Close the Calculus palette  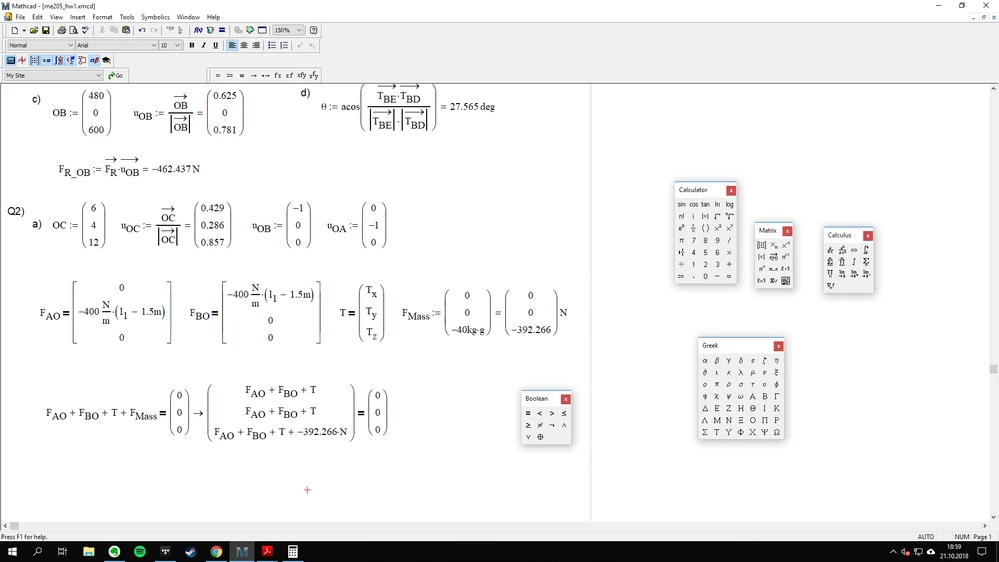point(868,236)
